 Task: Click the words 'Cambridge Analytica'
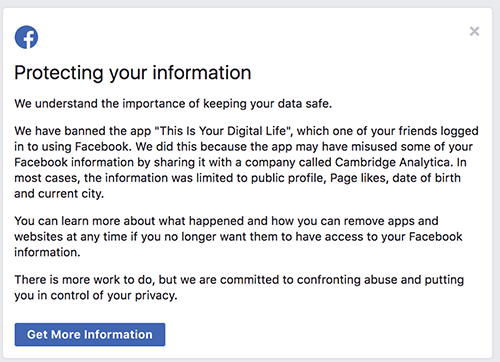[394, 162]
